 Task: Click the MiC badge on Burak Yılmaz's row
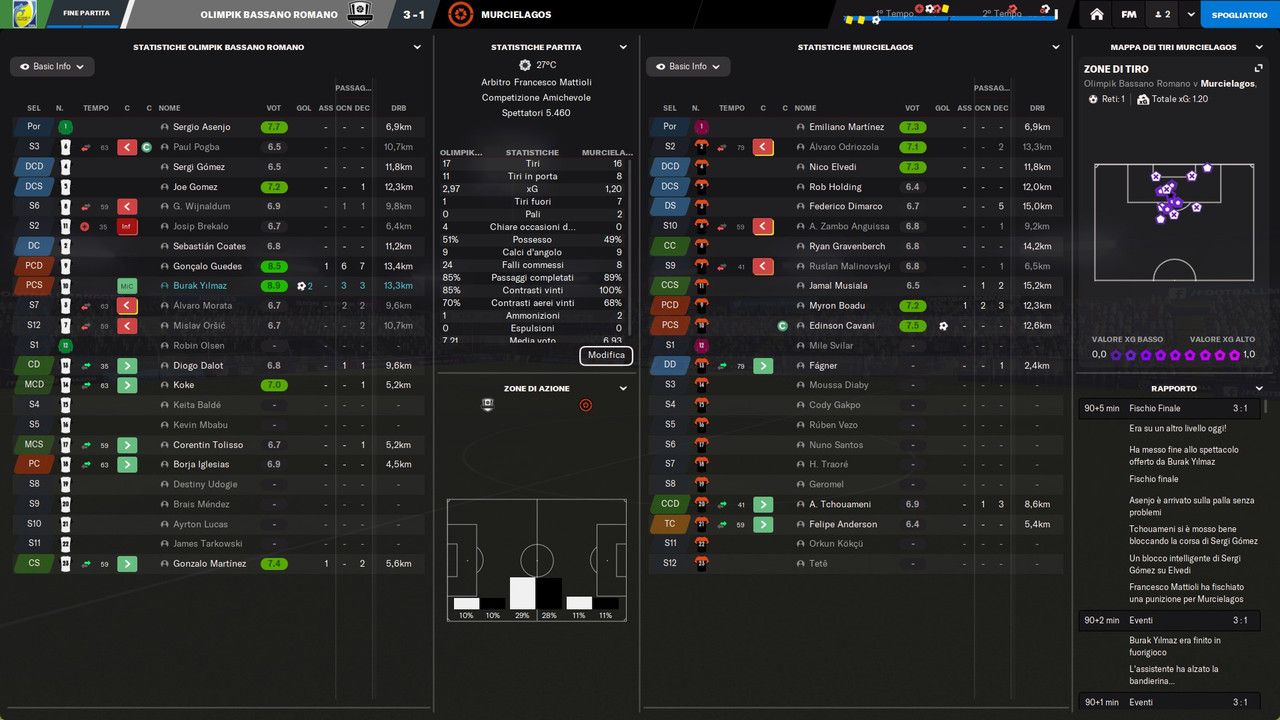click(x=126, y=286)
